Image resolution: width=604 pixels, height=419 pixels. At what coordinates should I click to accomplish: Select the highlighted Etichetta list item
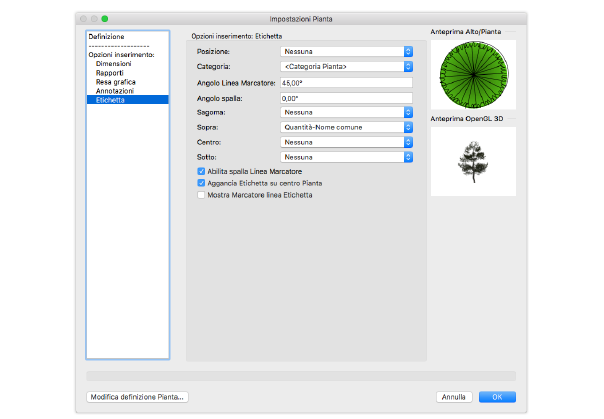tap(128, 100)
